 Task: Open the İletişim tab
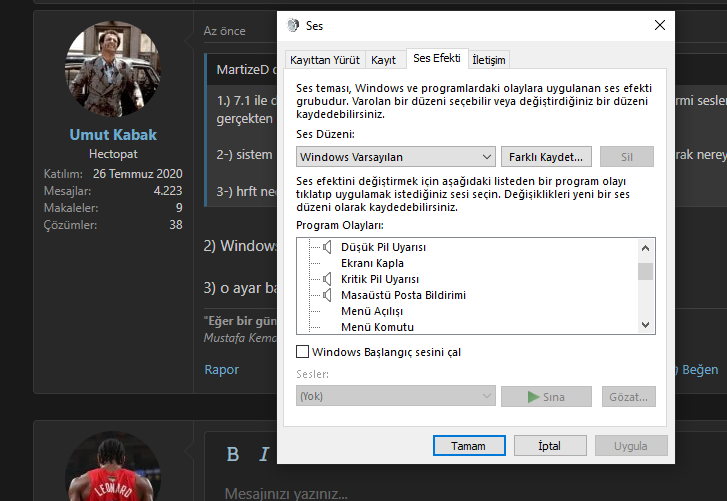(489, 60)
